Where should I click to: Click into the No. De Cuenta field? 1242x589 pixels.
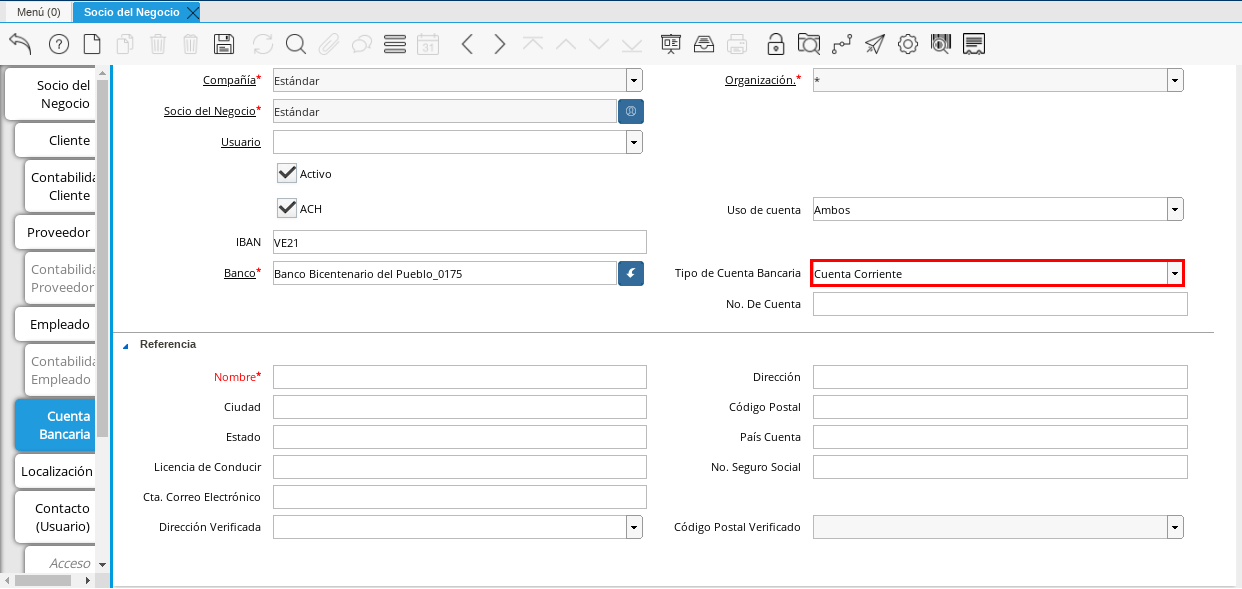pos(999,304)
